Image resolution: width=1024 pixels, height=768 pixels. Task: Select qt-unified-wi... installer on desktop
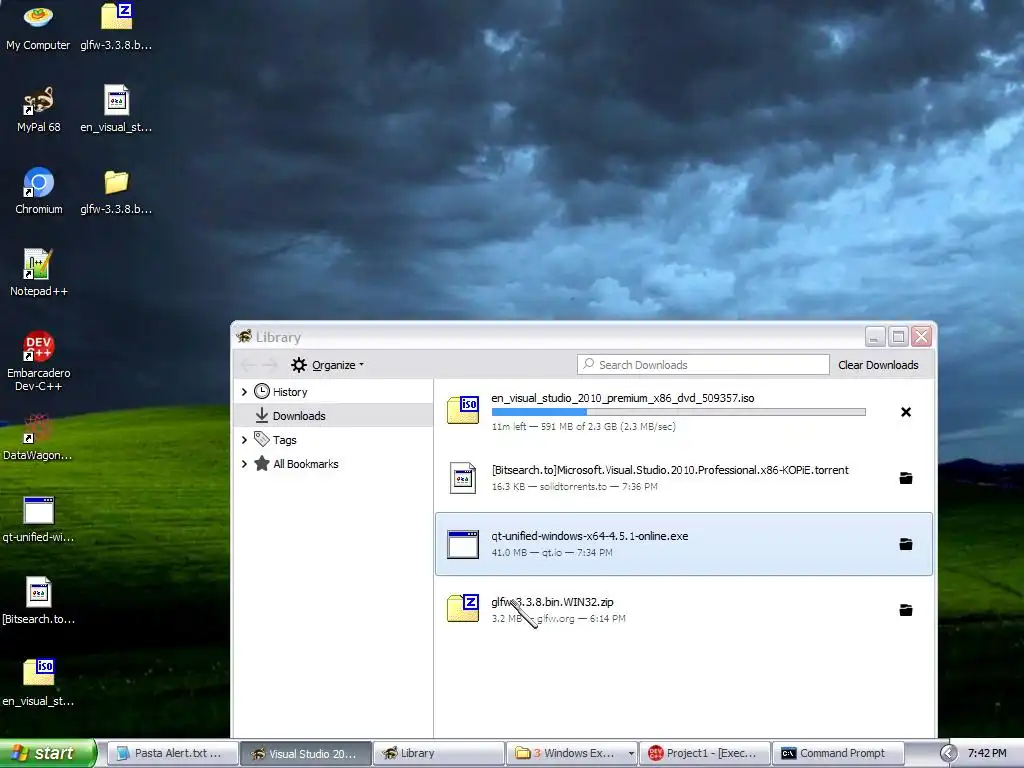click(39, 520)
